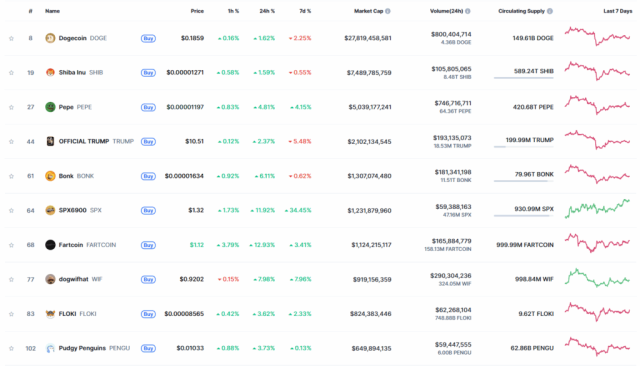Open the dogwifhat WIF coin link

74,279
